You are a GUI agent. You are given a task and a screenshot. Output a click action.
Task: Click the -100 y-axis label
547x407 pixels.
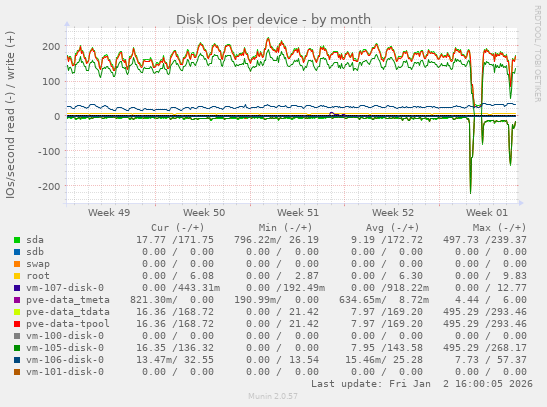[49, 151]
